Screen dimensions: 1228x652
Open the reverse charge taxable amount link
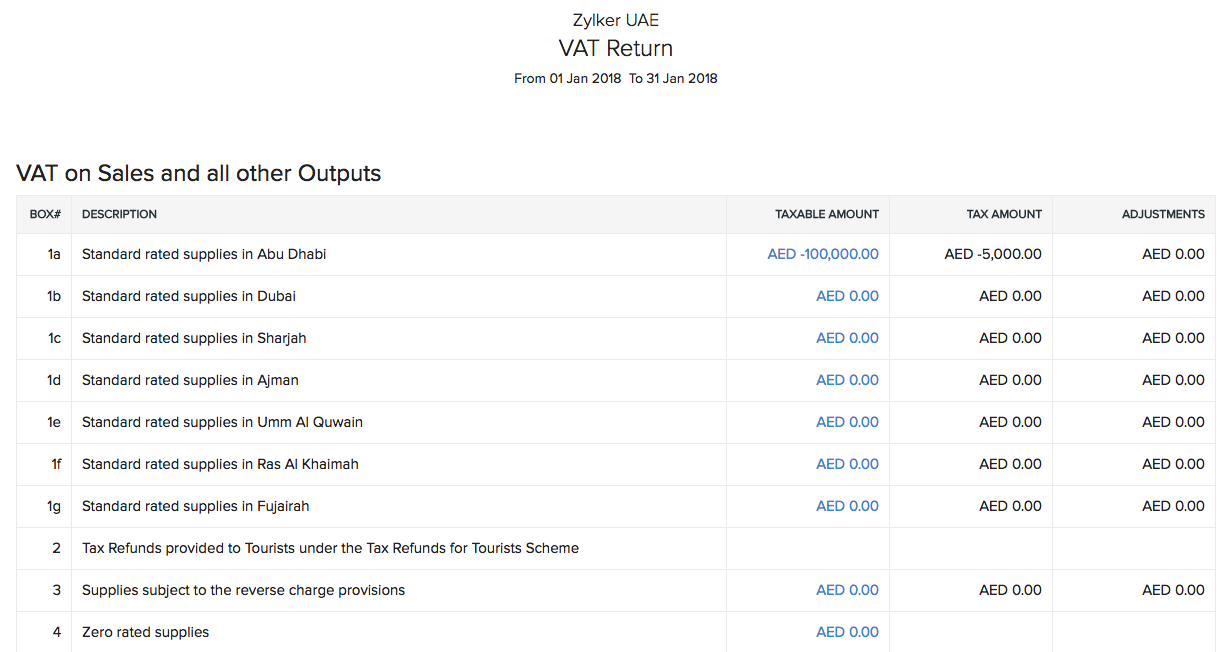click(x=847, y=590)
